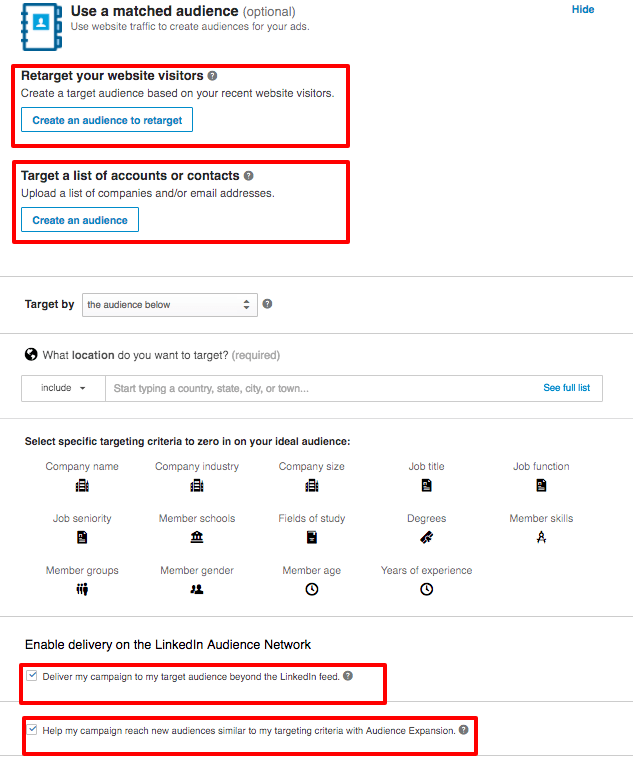Pick the Member schools icon

coord(197,537)
